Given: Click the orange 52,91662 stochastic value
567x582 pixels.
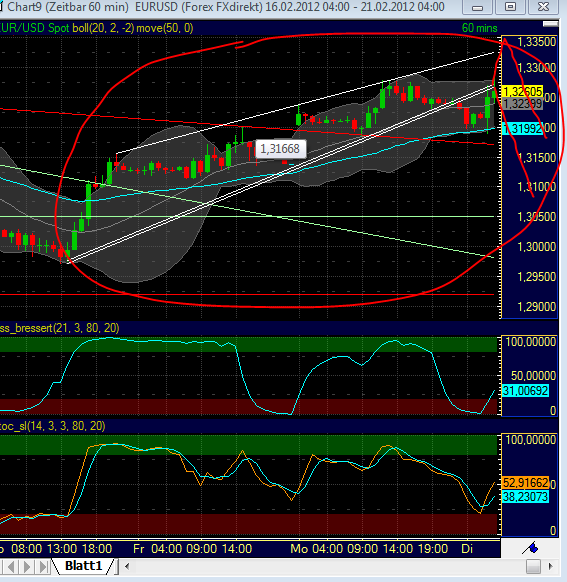Looking at the screenshot, I should click(525, 483).
